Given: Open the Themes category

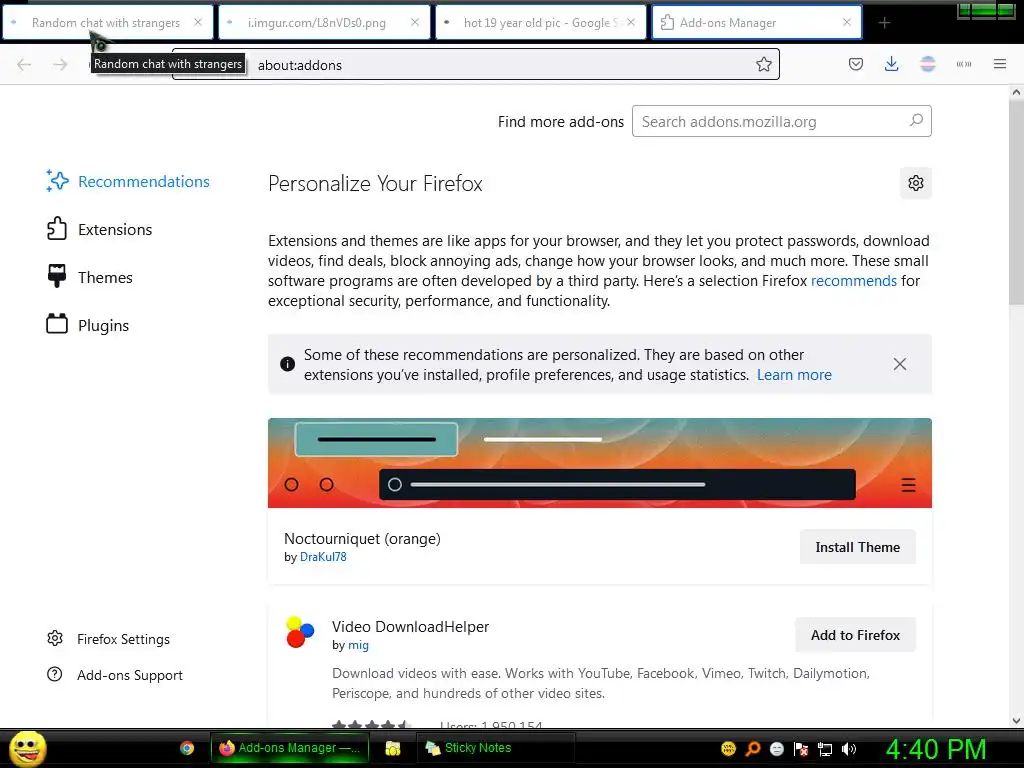Looking at the screenshot, I should click(x=89, y=277).
